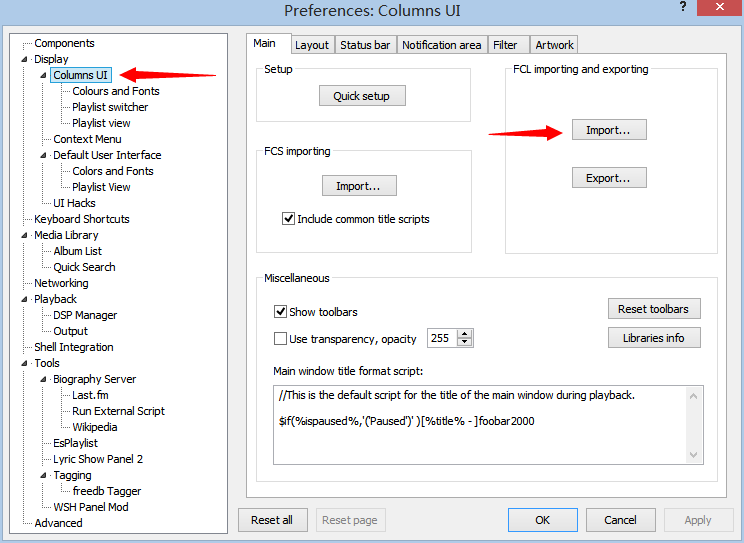Collapse the Tools tree node
744x543 pixels.
[24, 363]
